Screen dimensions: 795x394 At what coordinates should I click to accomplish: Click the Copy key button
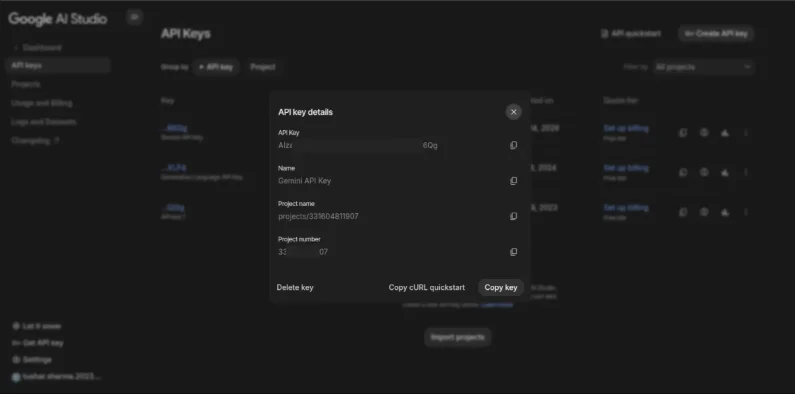500,288
